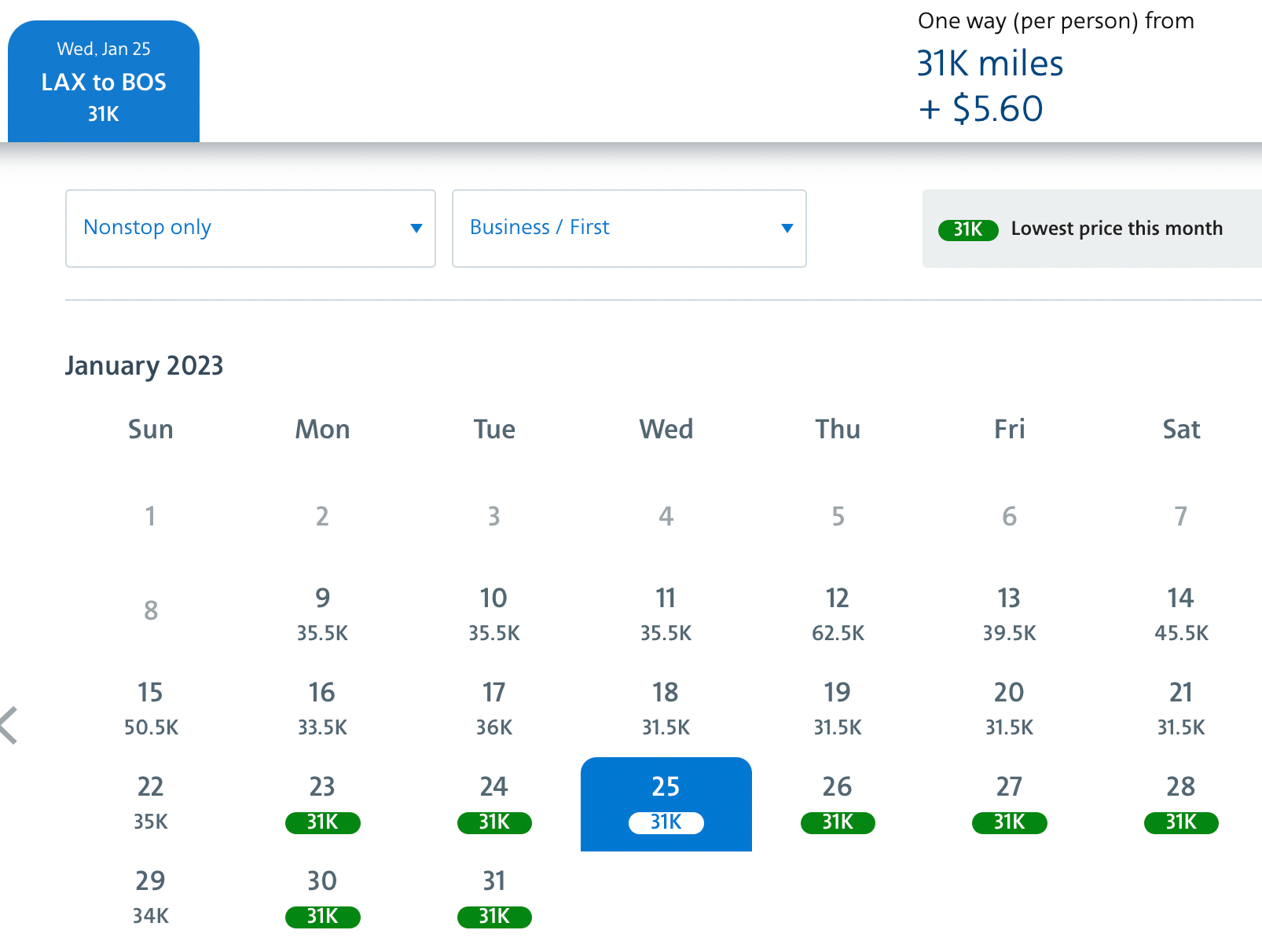Click the 31K legend badge next to Lowest price
The image size is (1262, 952).
pos(968,230)
